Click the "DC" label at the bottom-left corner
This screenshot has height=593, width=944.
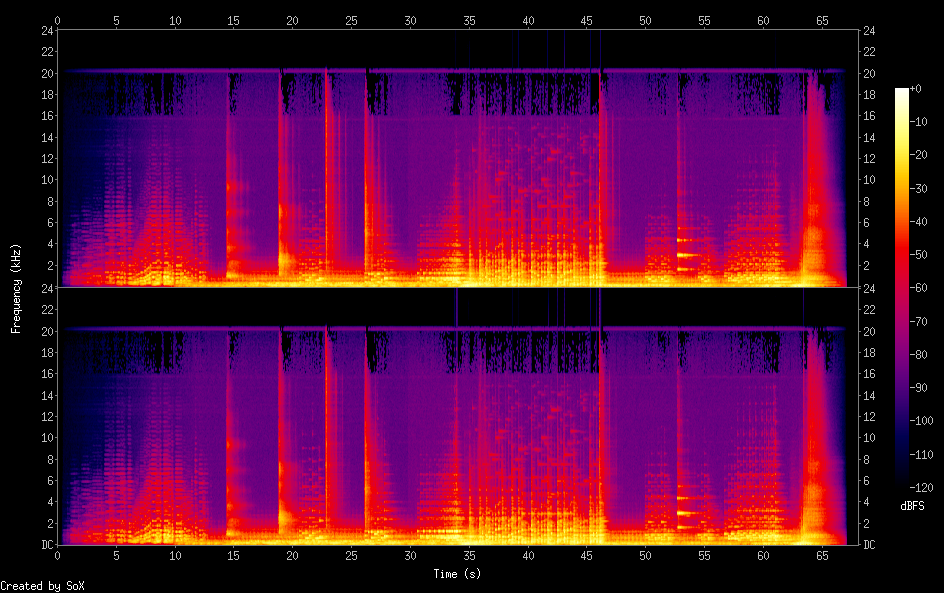click(46, 545)
